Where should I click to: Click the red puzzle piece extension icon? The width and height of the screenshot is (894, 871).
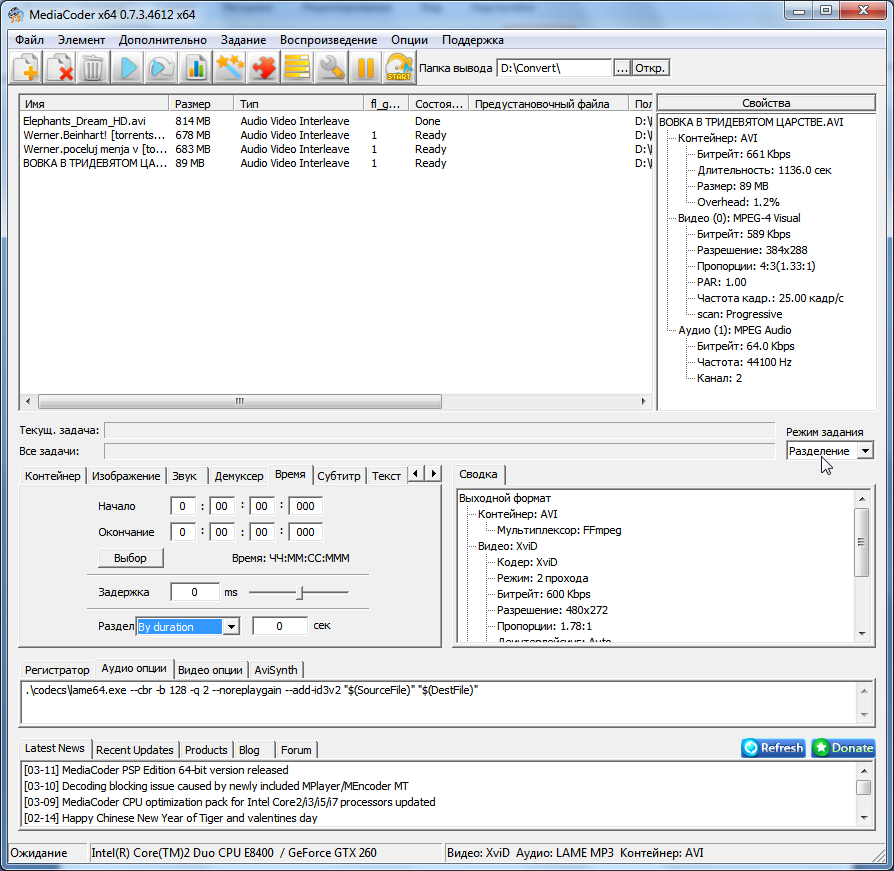(263, 68)
